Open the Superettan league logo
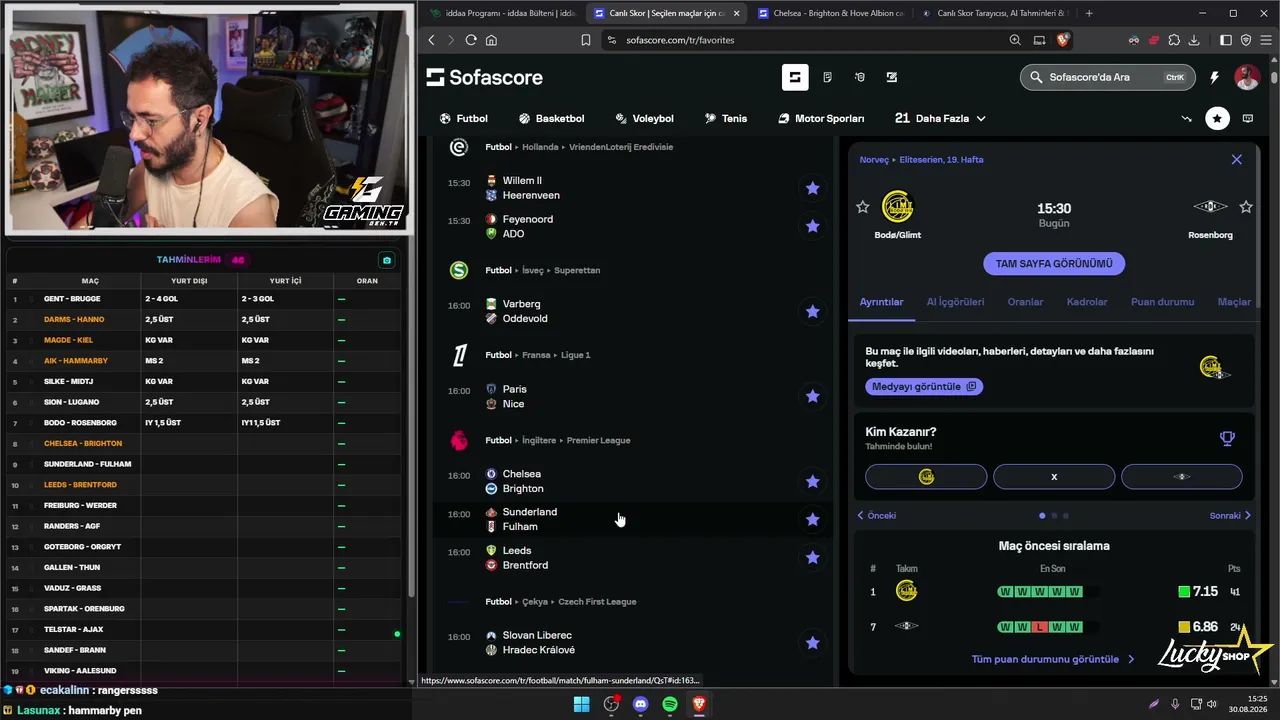Screen dimensions: 1280x720 pyautogui.click(x=459, y=270)
